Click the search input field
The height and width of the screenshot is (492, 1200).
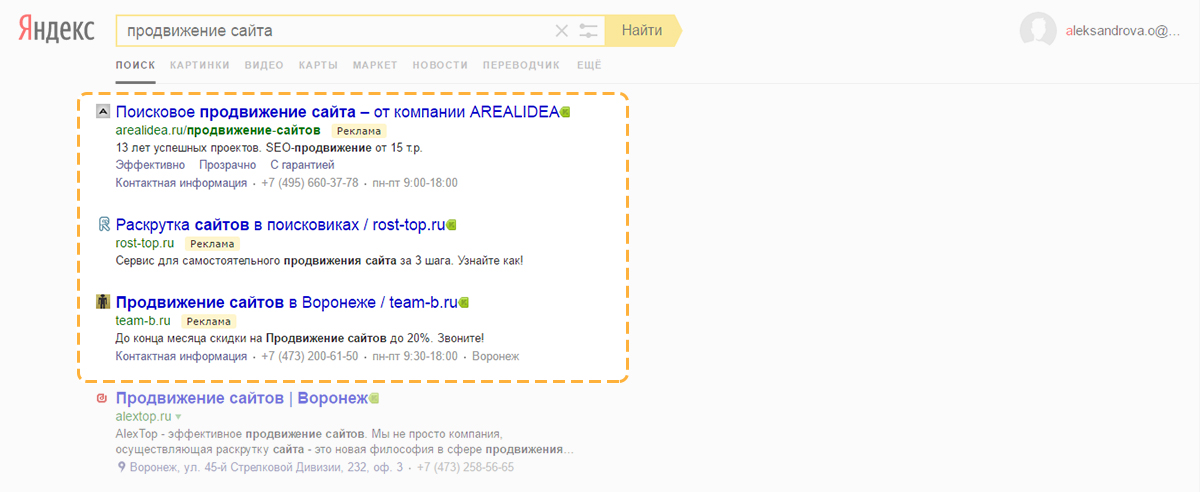pyautogui.click(x=335, y=31)
